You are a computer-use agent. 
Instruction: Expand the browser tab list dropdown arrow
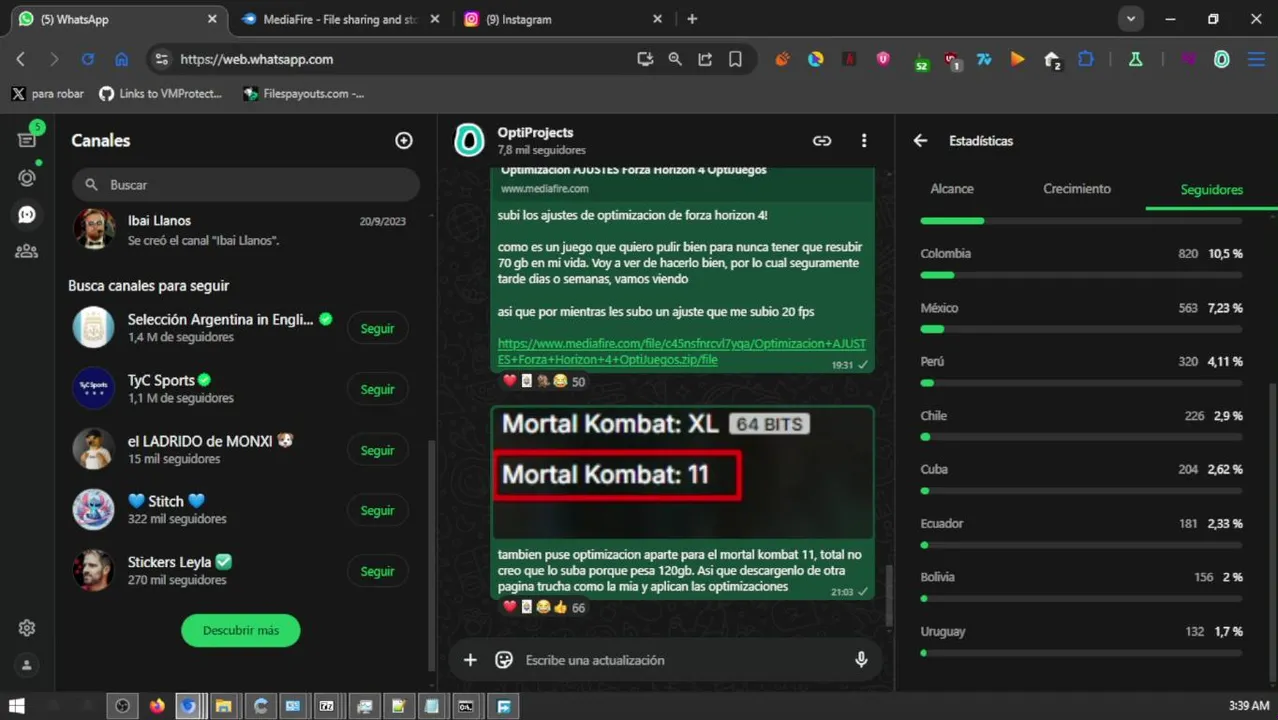tap(1130, 19)
